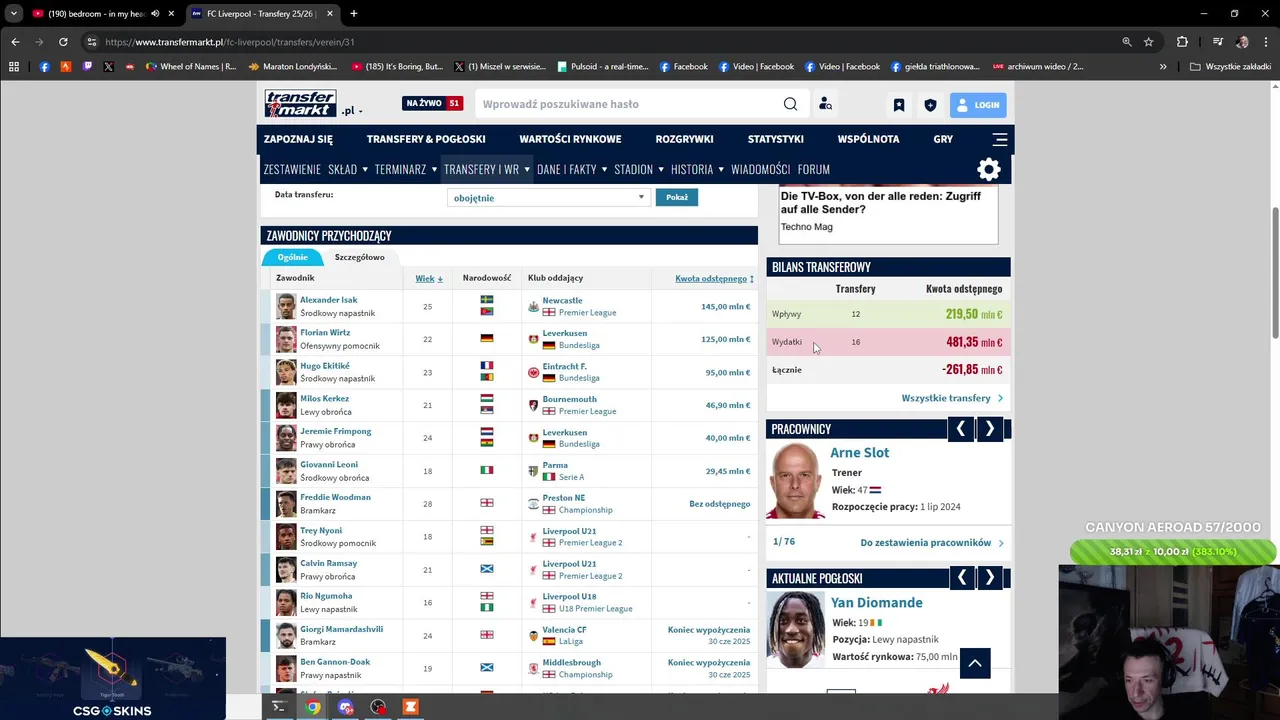Screen dimensions: 1280x720
Task: Mute the bedroom YouTube tab audio
Action: [x=155, y=14]
